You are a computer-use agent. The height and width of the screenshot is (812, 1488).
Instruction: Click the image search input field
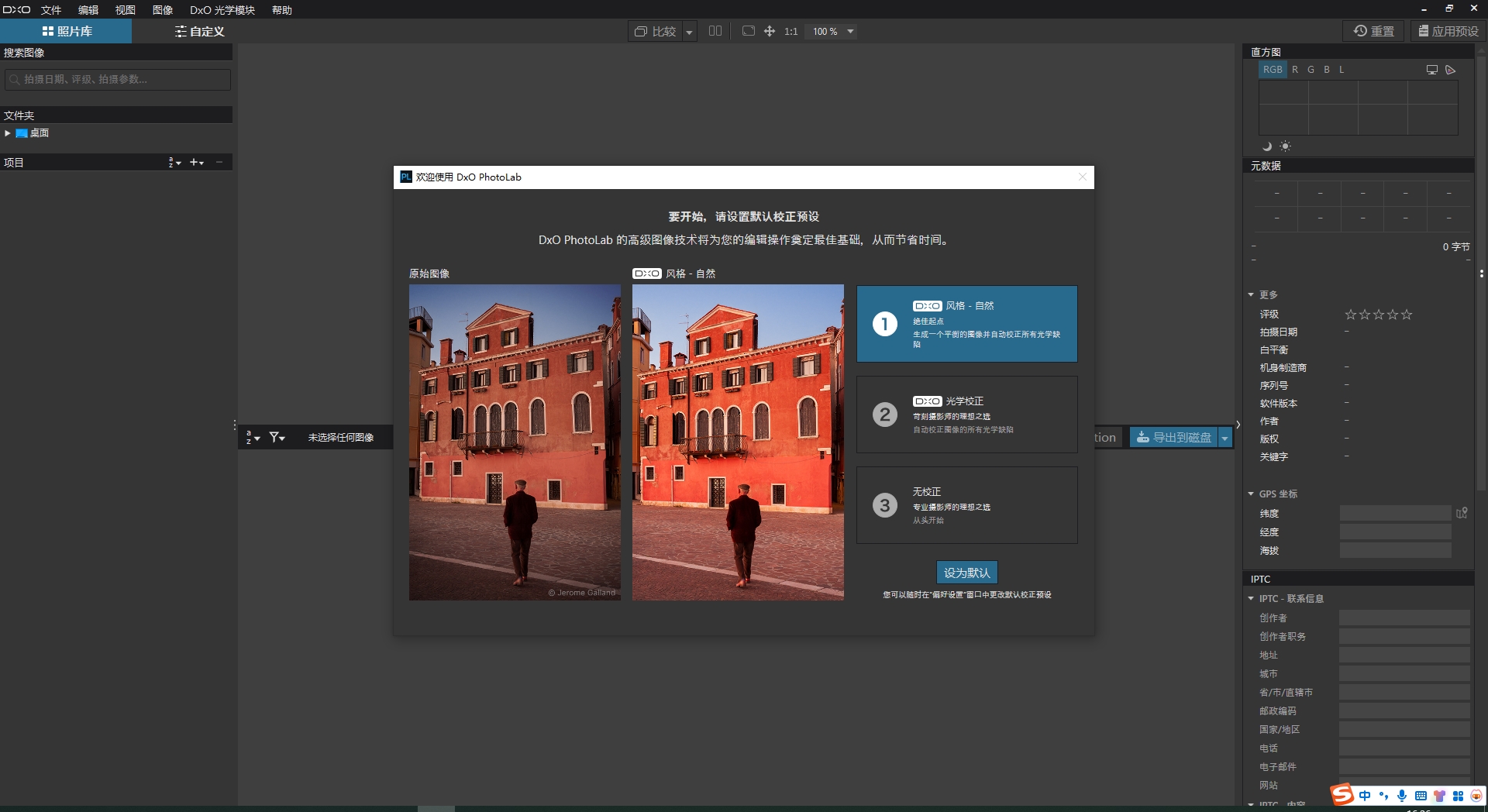pyautogui.click(x=118, y=80)
